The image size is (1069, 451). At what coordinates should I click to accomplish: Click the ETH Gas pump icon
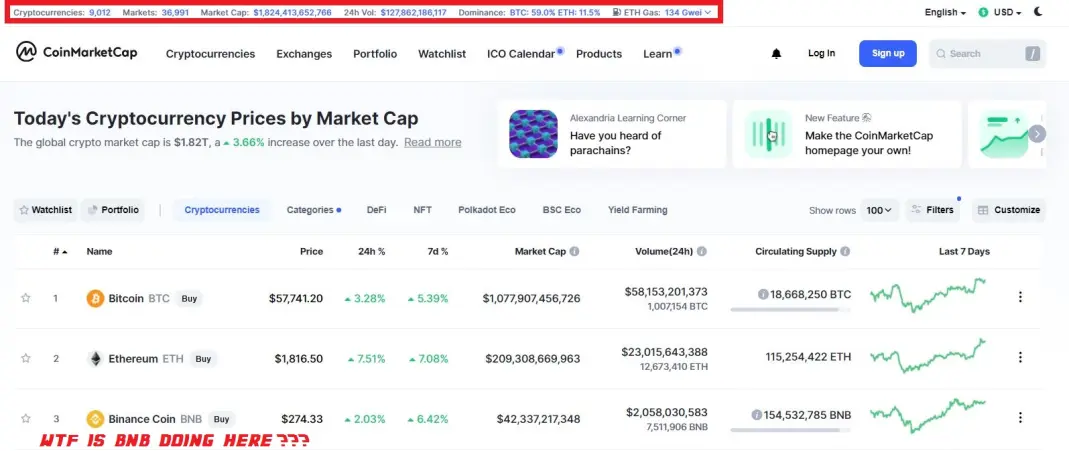[616, 12]
